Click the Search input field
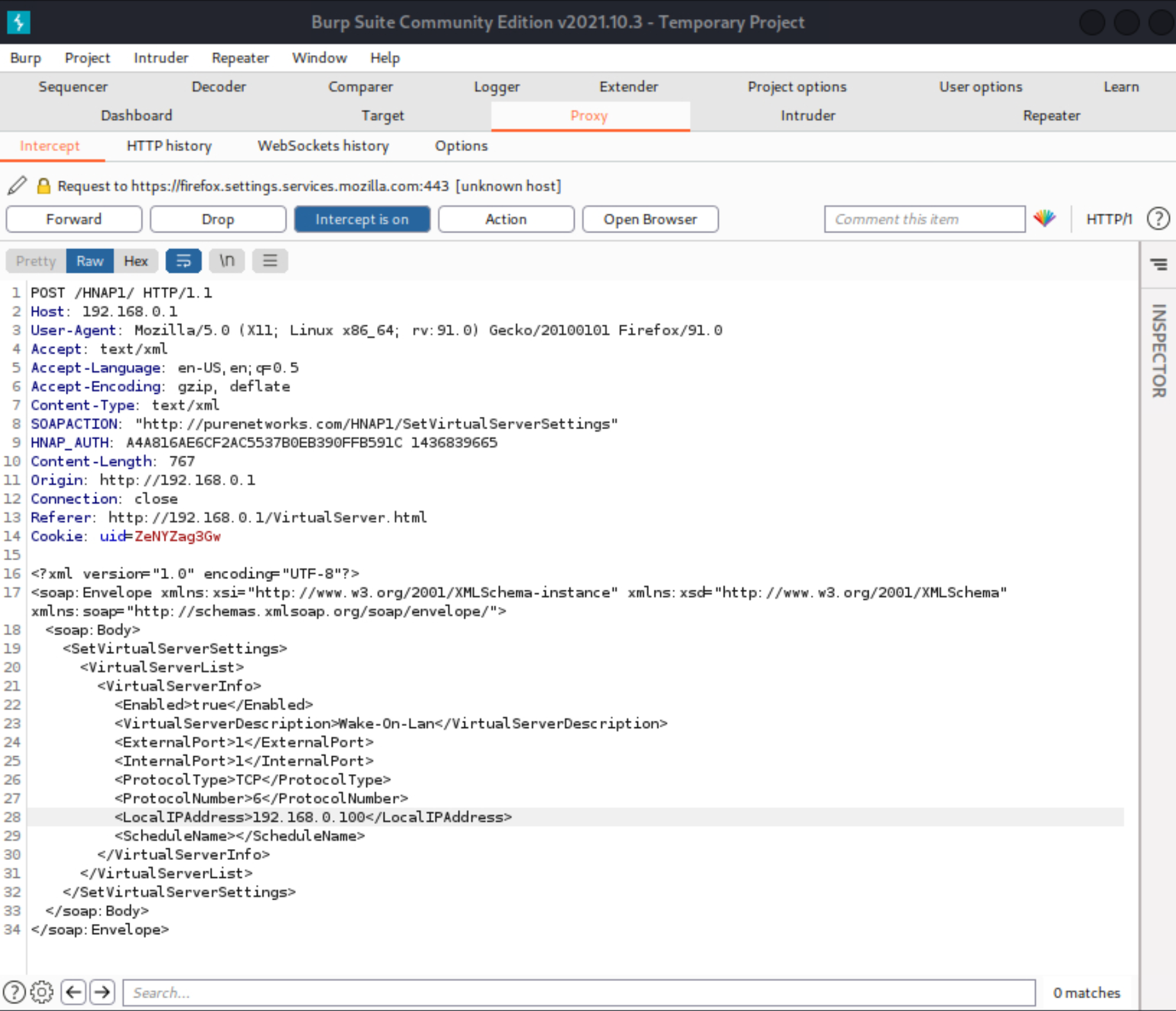Viewport: 1176px width, 1011px height. coord(579,992)
